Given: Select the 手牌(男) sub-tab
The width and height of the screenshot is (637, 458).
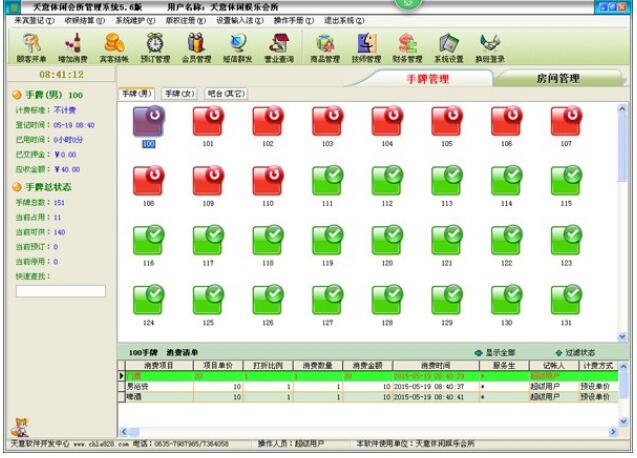Looking at the screenshot, I should pos(137,94).
